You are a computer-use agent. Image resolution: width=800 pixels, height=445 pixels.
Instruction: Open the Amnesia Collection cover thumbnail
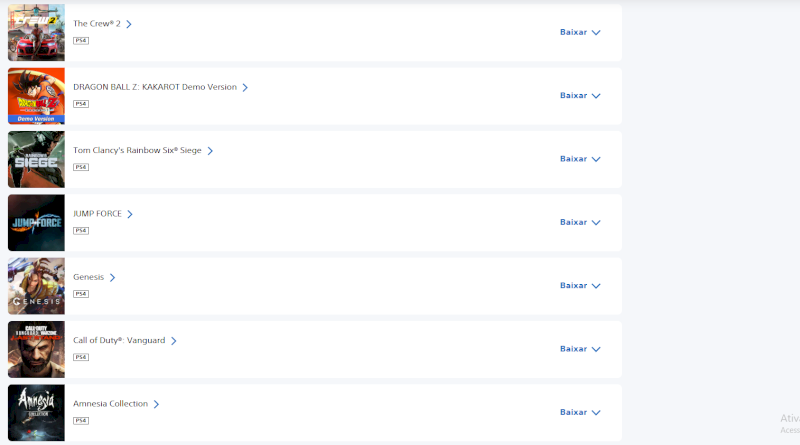coord(36,412)
